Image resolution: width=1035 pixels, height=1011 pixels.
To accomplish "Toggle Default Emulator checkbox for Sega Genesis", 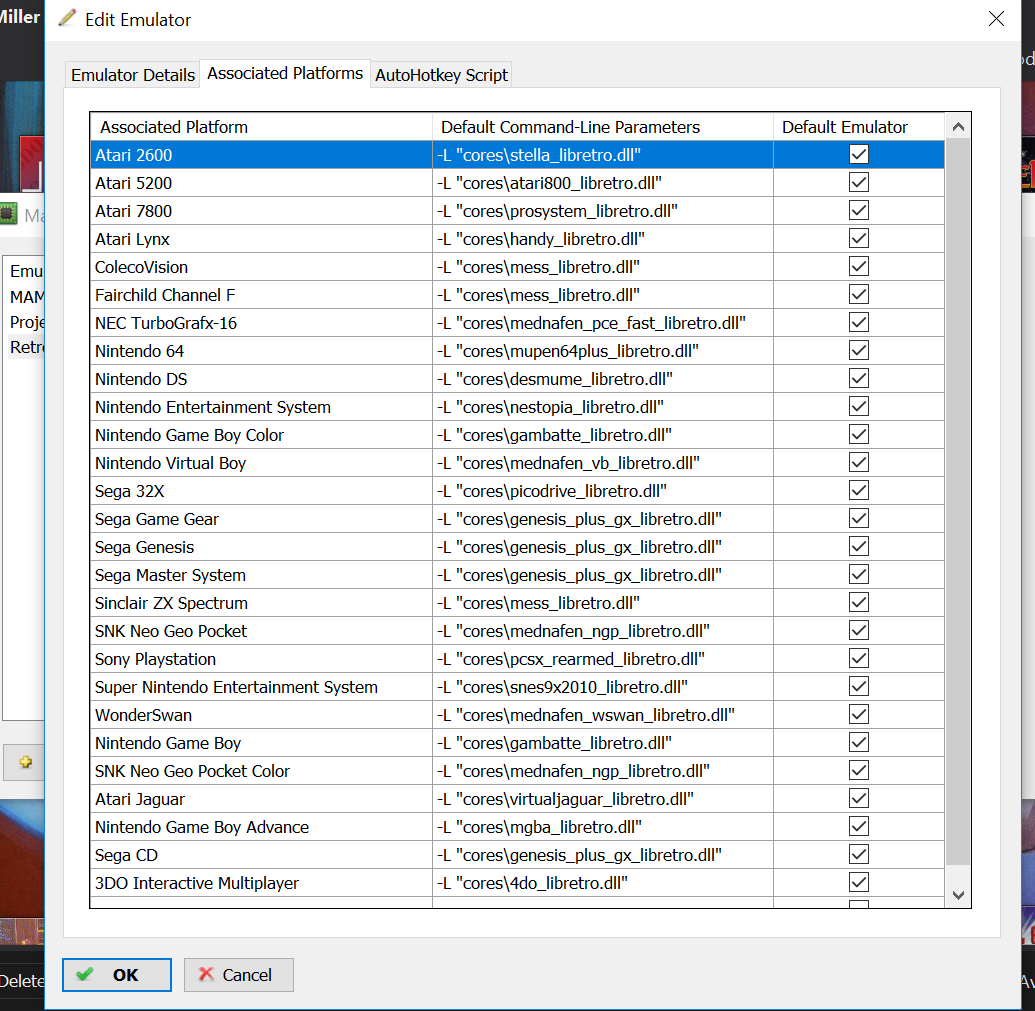I will (x=858, y=546).
